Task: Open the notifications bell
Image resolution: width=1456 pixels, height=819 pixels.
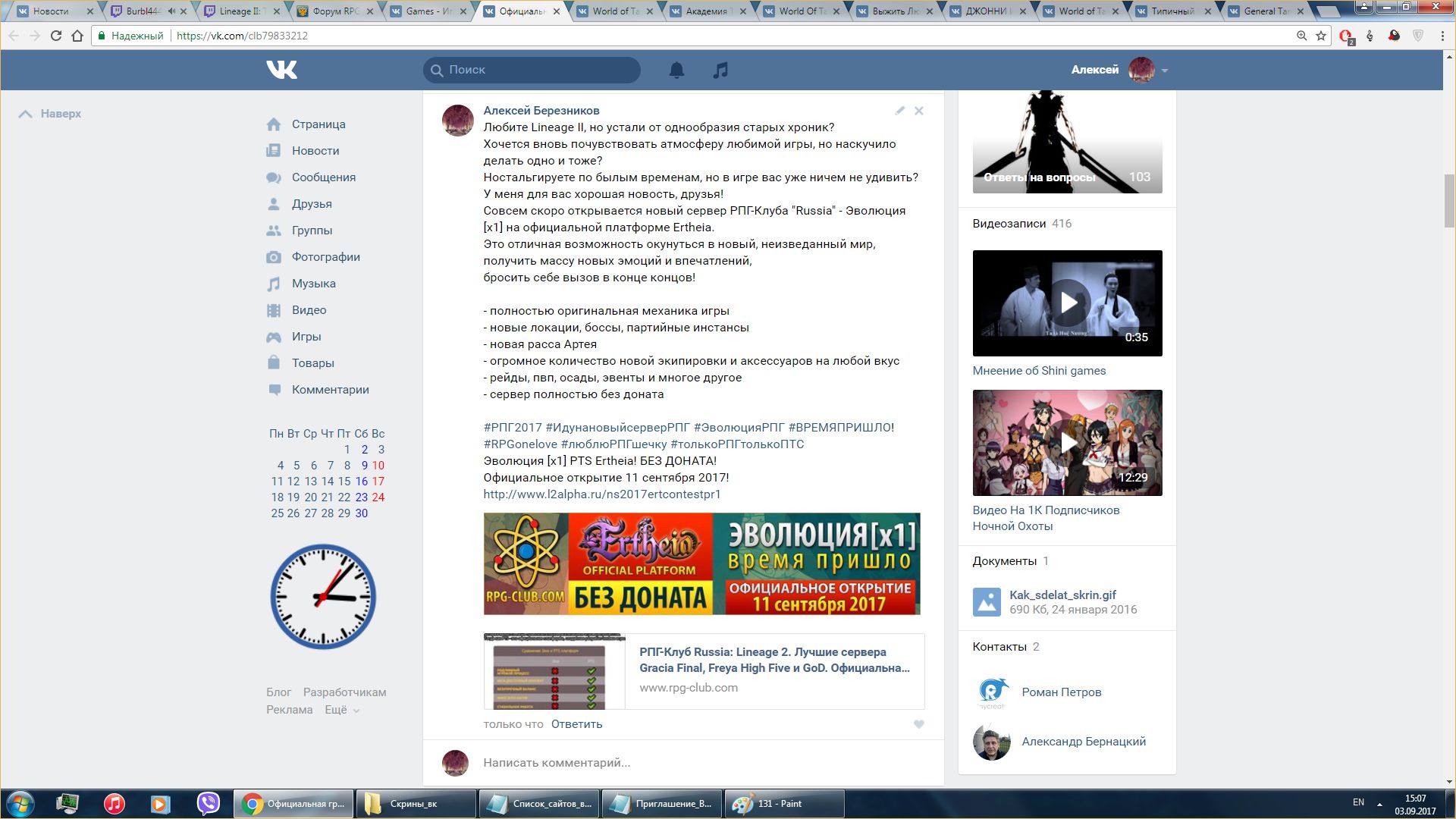Action: tap(676, 70)
